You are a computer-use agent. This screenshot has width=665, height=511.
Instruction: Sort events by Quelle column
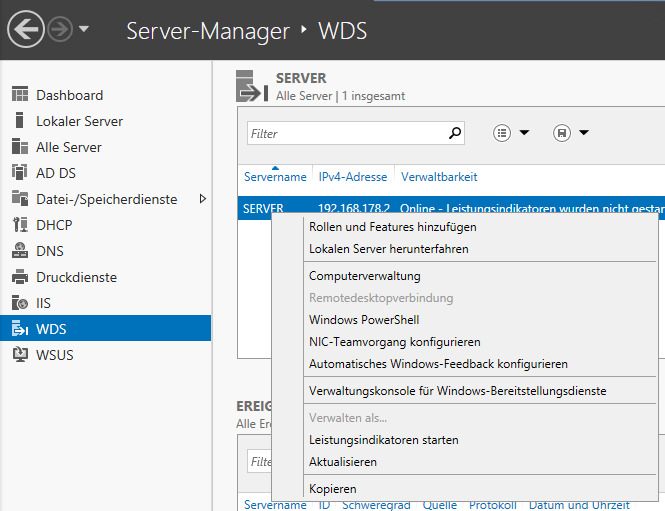440,505
